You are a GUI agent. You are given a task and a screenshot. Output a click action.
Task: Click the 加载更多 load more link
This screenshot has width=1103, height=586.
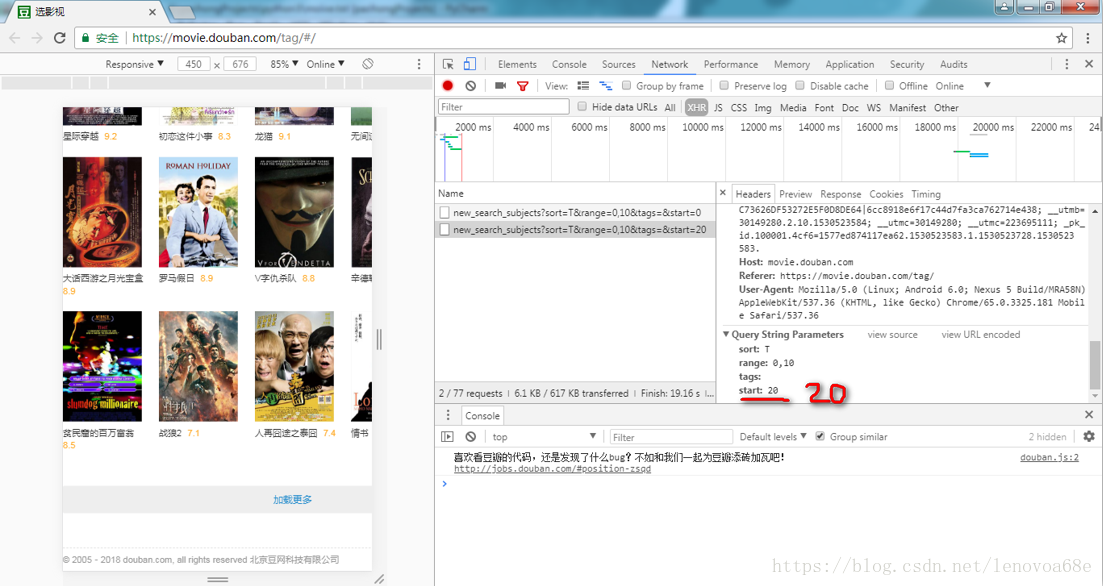point(293,499)
